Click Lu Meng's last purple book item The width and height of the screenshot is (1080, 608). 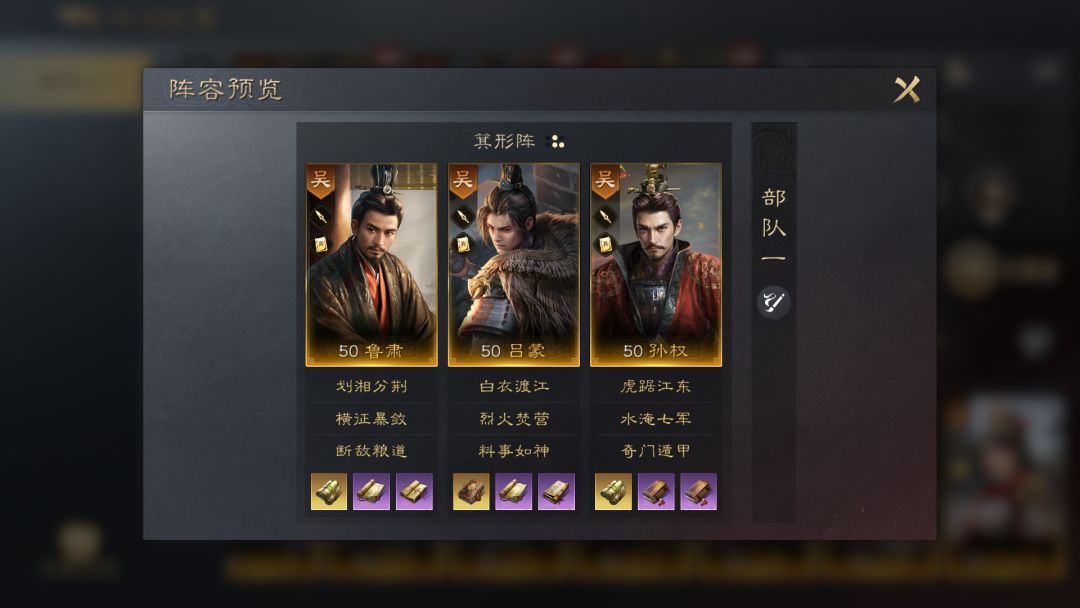point(556,492)
